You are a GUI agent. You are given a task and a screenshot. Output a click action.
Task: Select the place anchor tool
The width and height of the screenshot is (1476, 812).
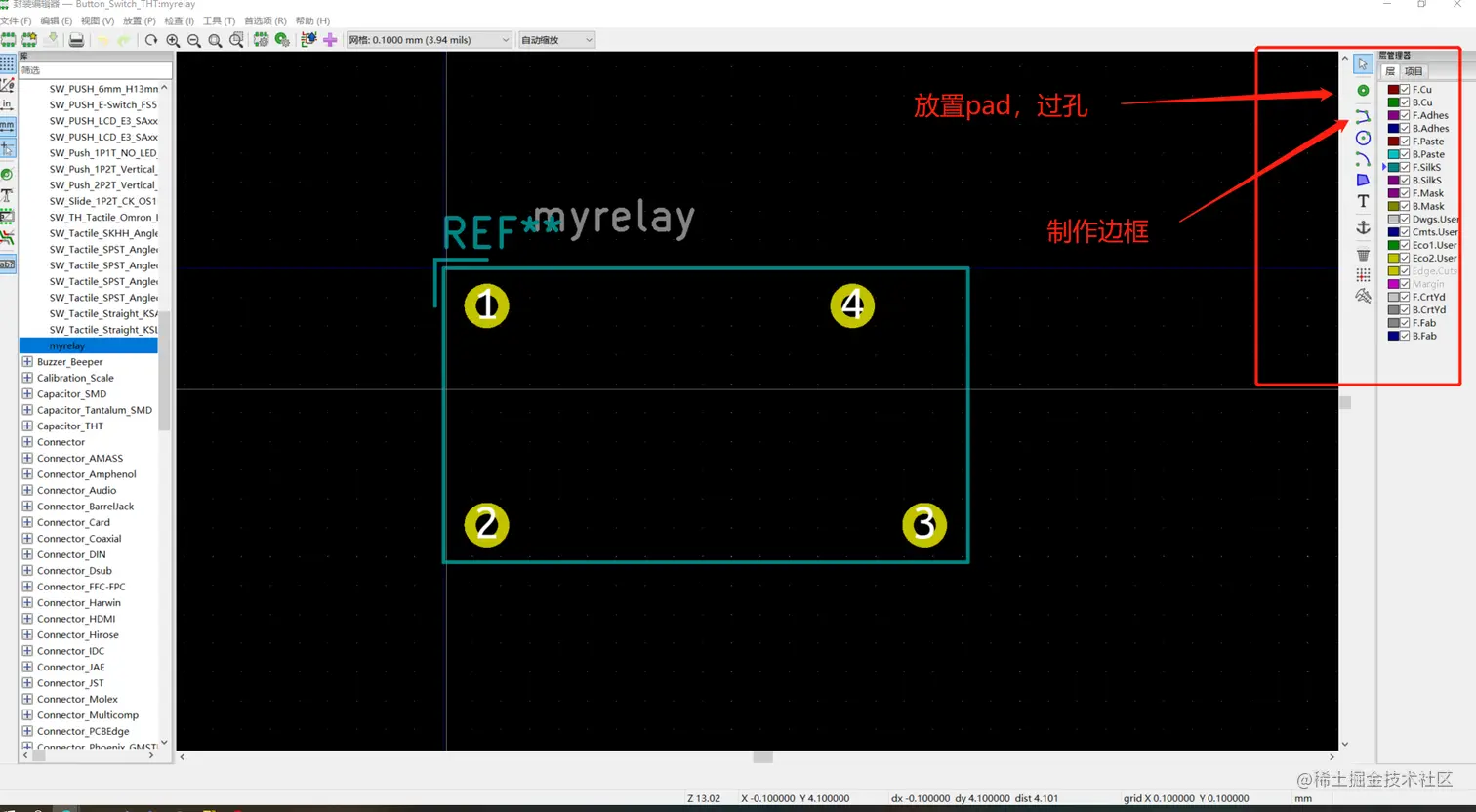click(1363, 227)
